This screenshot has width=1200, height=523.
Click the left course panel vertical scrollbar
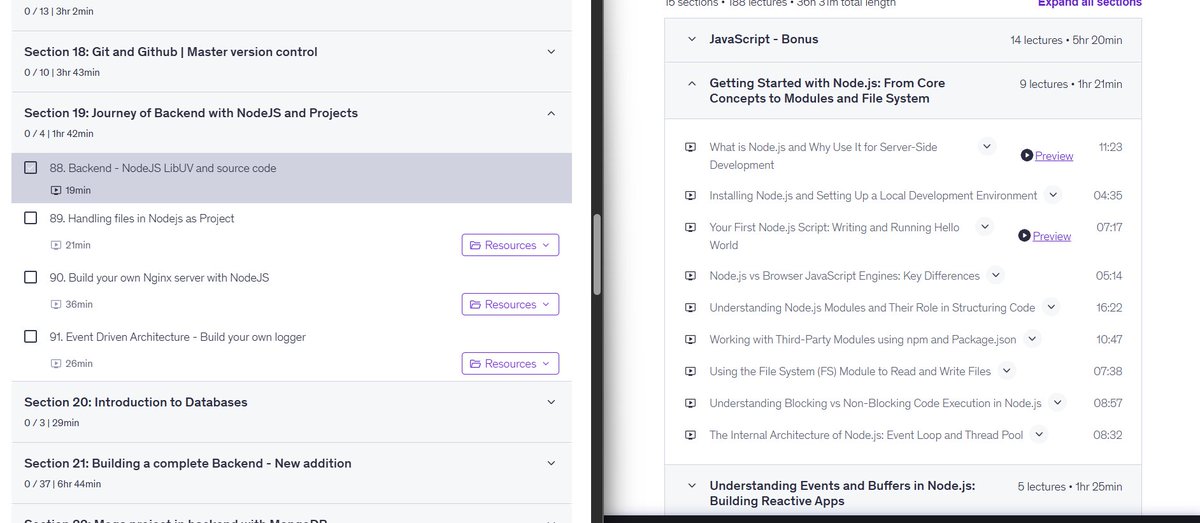pyautogui.click(x=598, y=254)
